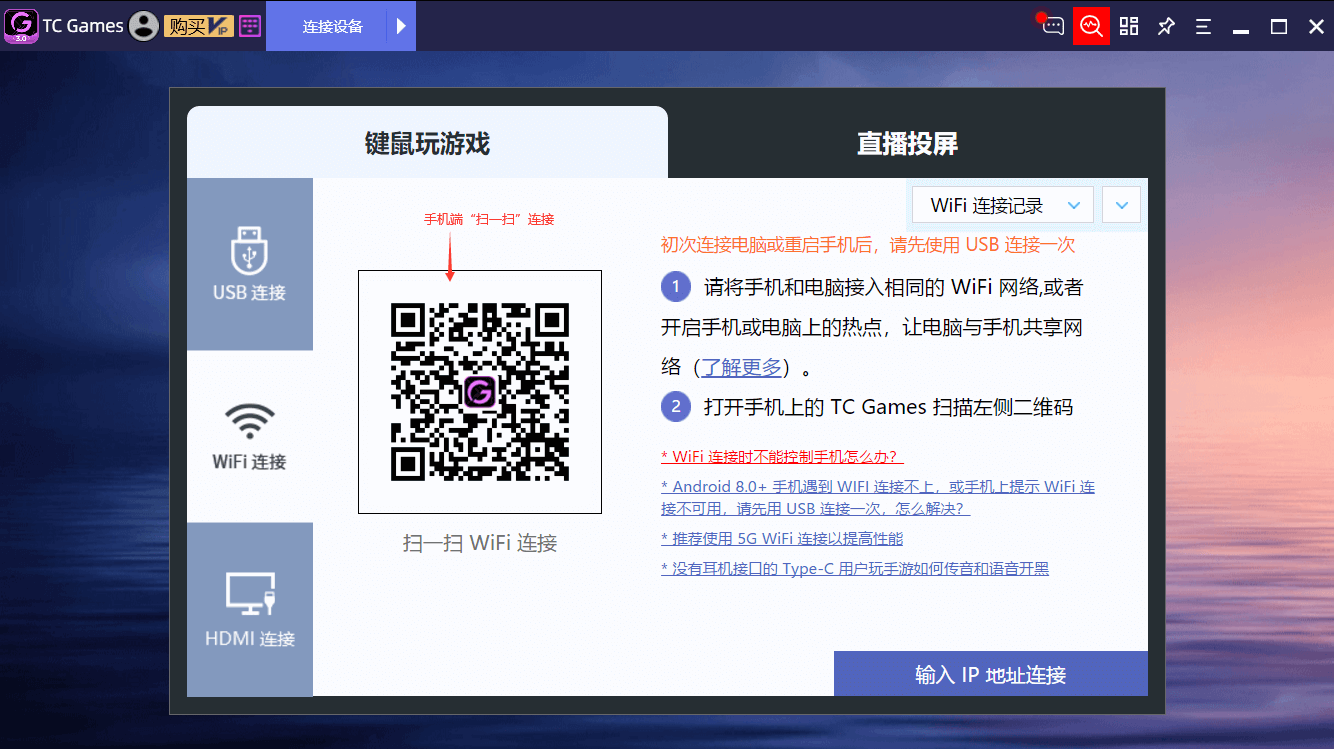Viewport: 1334px width, 749px height.
Task: Click the TC Games logo icon
Action: pyautogui.click(x=21, y=26)
